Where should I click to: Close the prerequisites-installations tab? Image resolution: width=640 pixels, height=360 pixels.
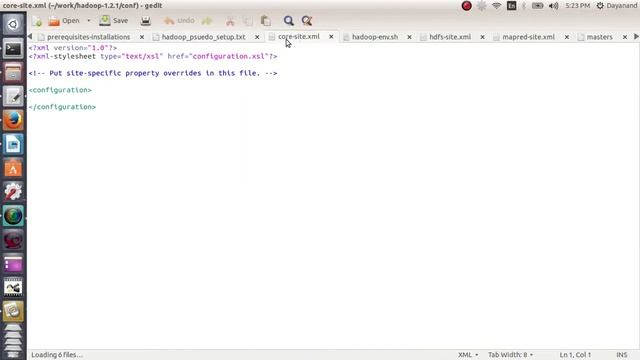142,37
